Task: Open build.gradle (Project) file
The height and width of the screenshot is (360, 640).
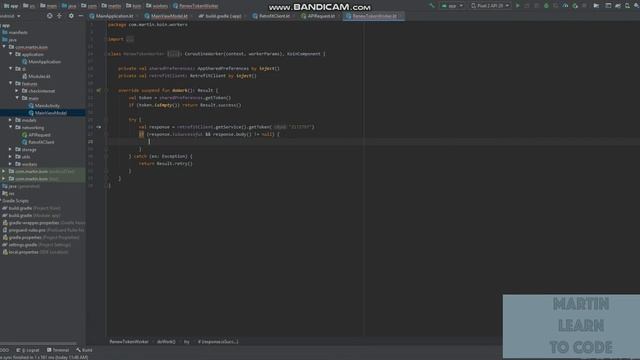Action: pyautogui.click(x=31, y=208)
